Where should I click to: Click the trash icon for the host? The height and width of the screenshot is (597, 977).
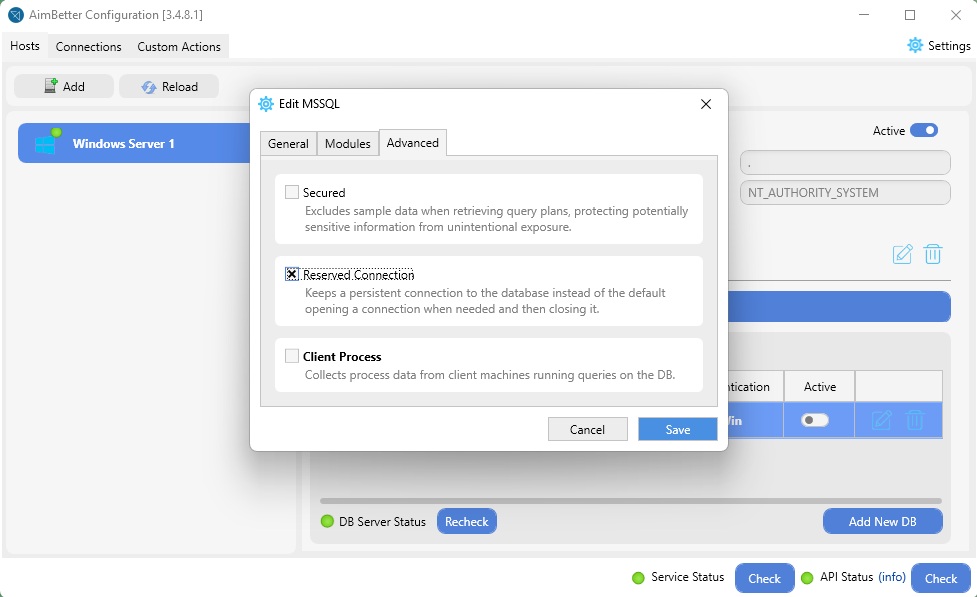(x=933, y=254)
